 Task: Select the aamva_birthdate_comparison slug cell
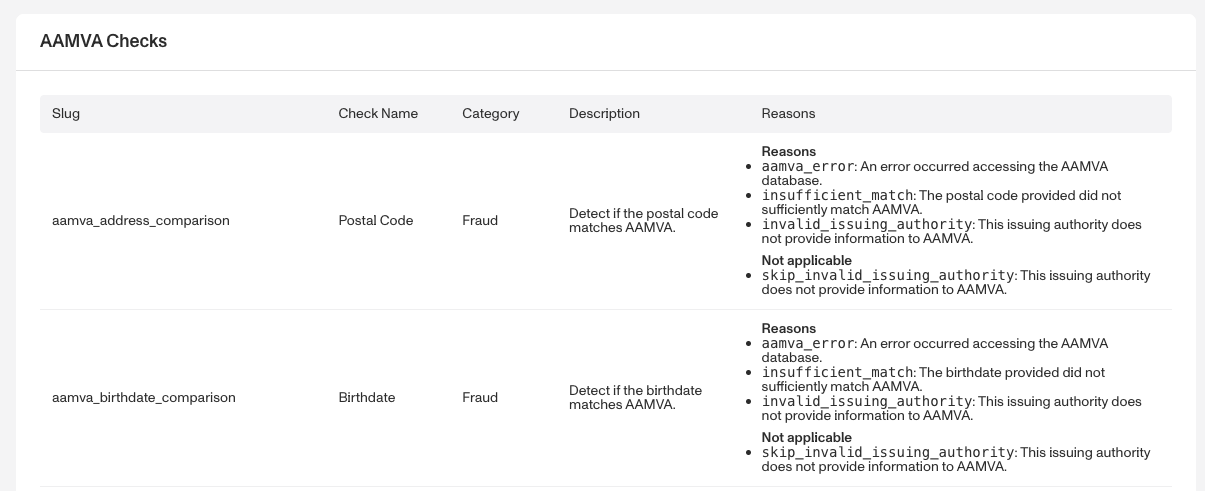tap(144, 398)
